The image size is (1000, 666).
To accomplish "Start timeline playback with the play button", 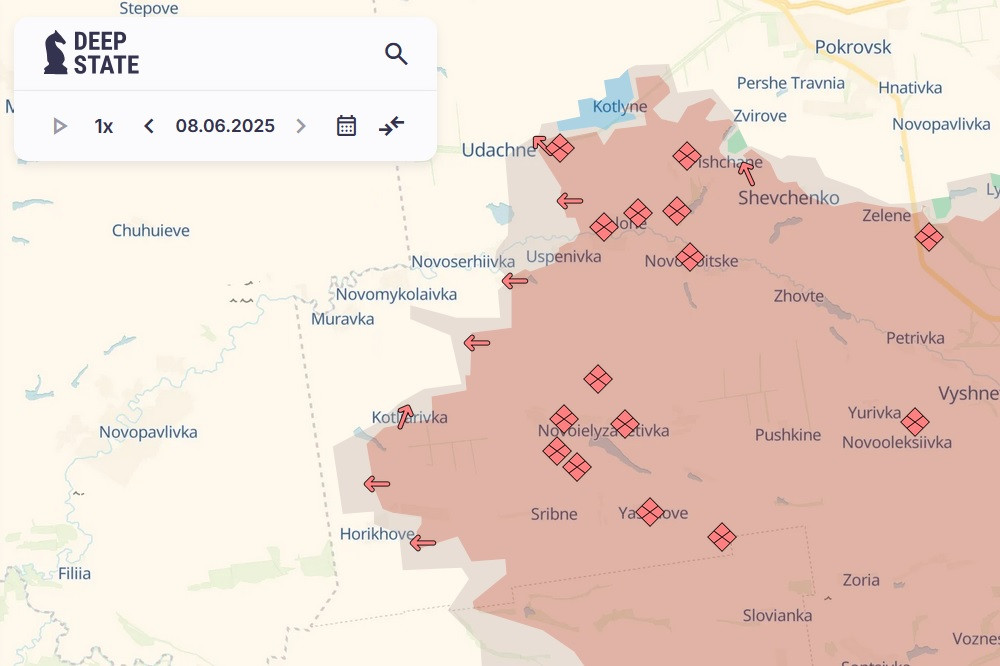I will tap(60, 125).
